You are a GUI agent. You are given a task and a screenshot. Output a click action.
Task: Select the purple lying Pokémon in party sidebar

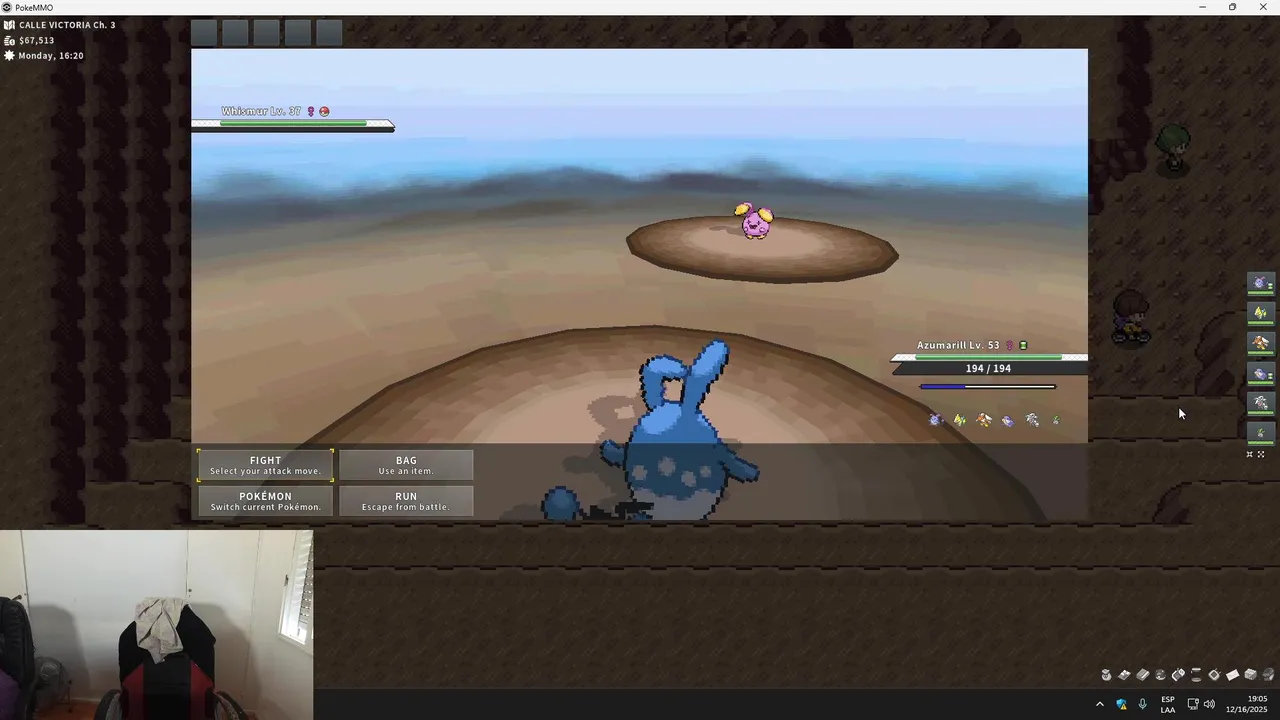1260,373
